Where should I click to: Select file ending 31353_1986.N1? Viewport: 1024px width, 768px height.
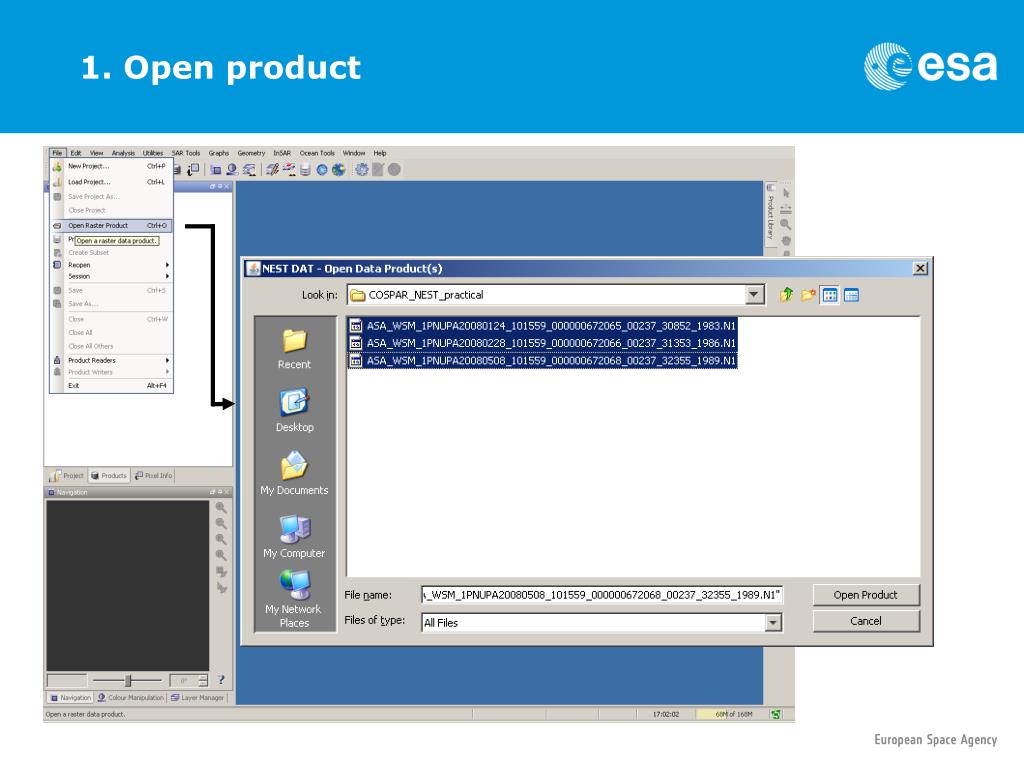[543, 343]
